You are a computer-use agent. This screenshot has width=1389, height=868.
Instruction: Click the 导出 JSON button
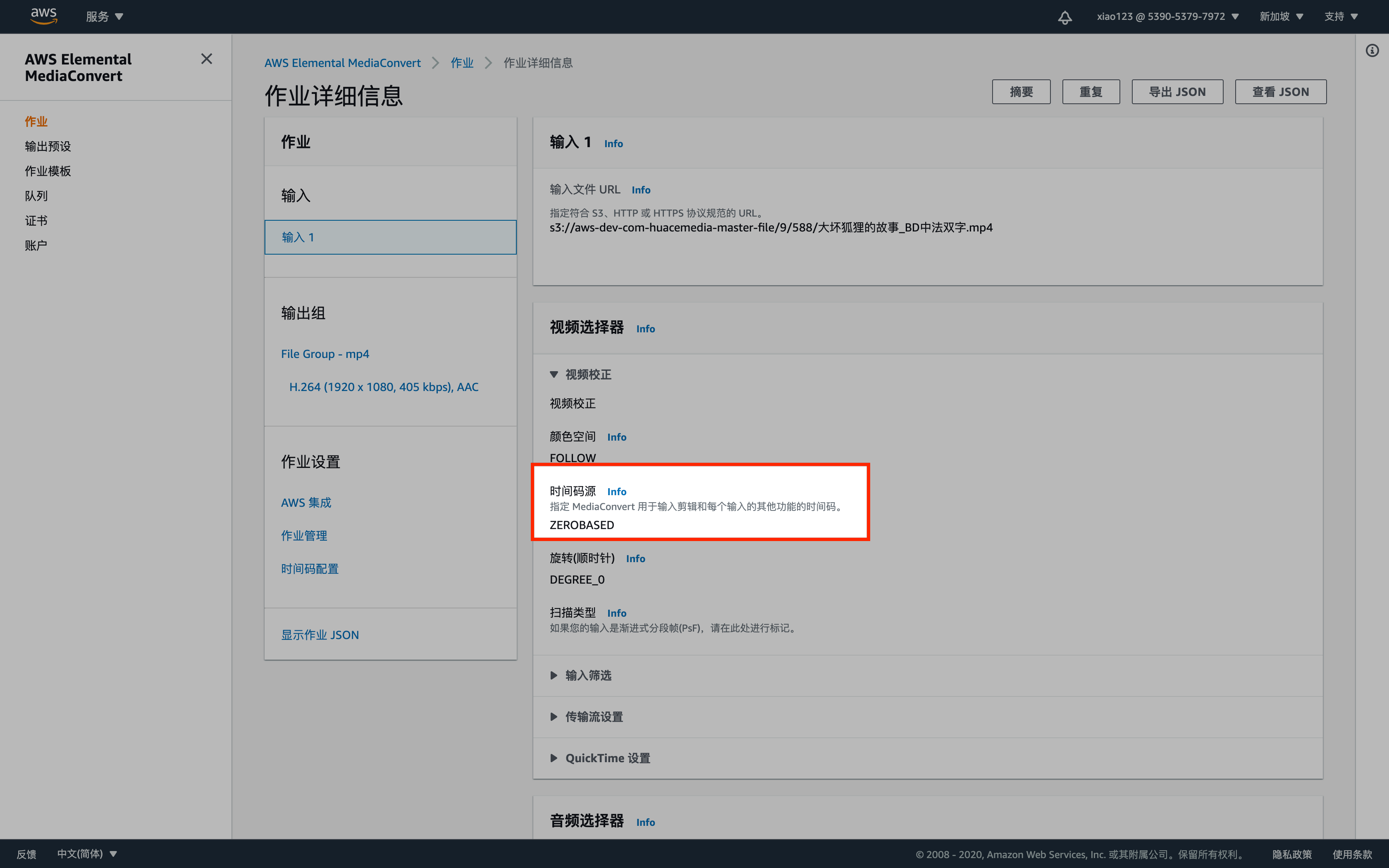(1177, 92)
